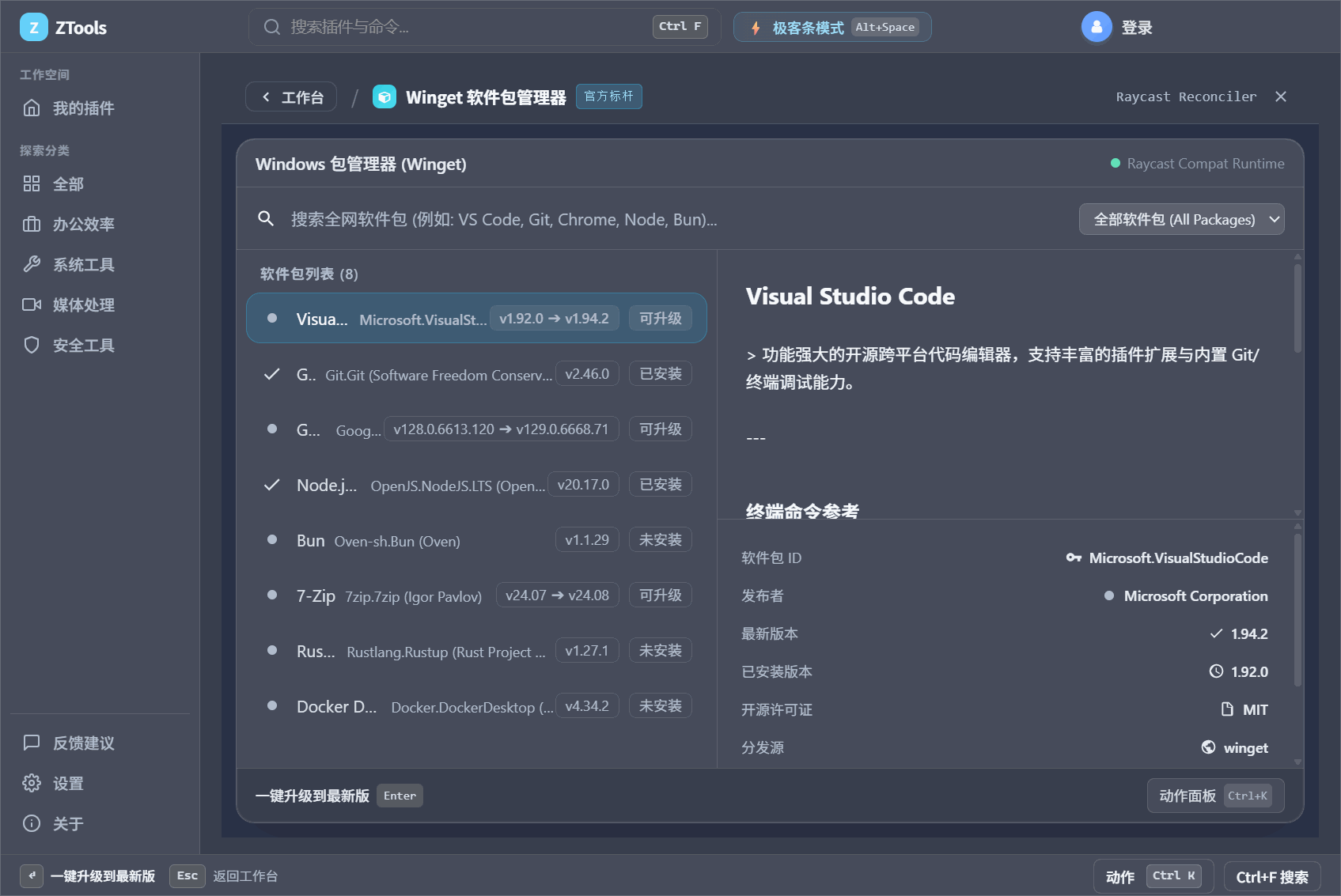Click the globe icon beside winget

pos(1209,747)
